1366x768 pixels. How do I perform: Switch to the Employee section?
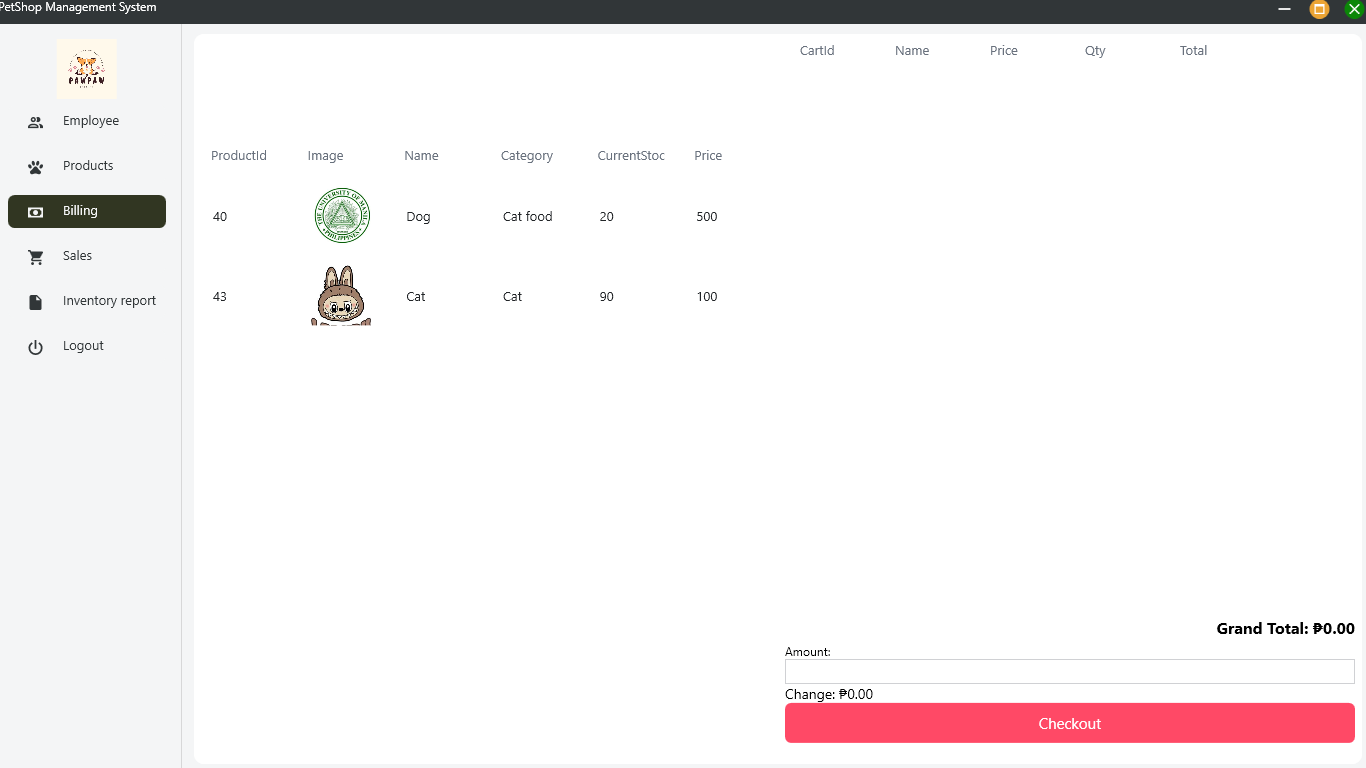90,121
